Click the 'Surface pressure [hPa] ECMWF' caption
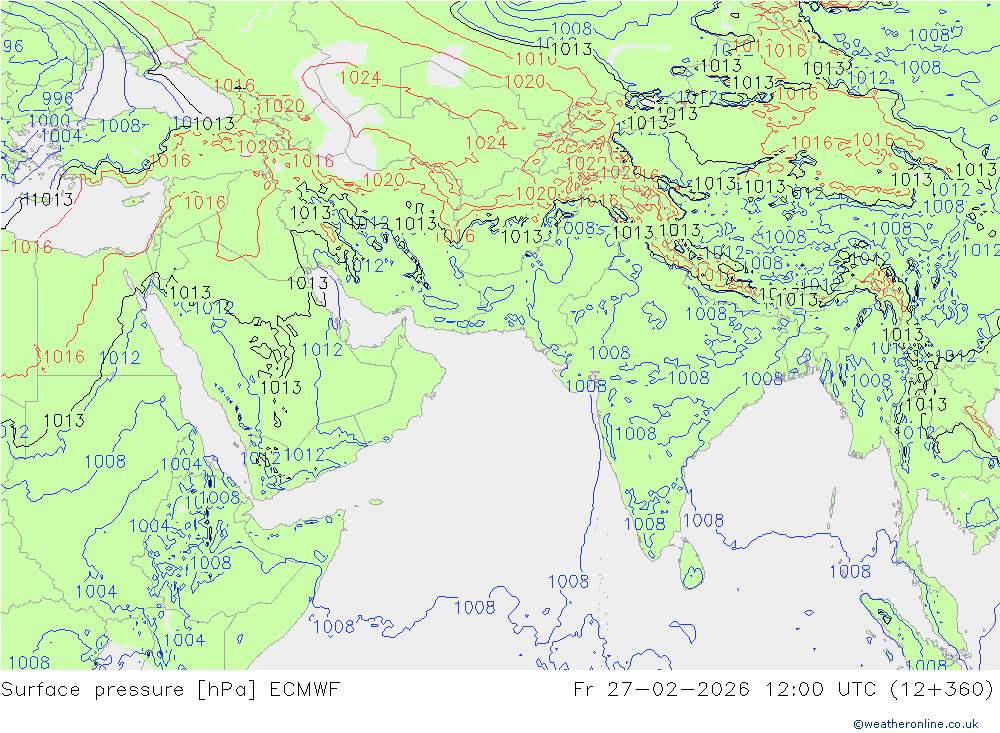This screenshot has width=1000, height=733. (170, 690)
